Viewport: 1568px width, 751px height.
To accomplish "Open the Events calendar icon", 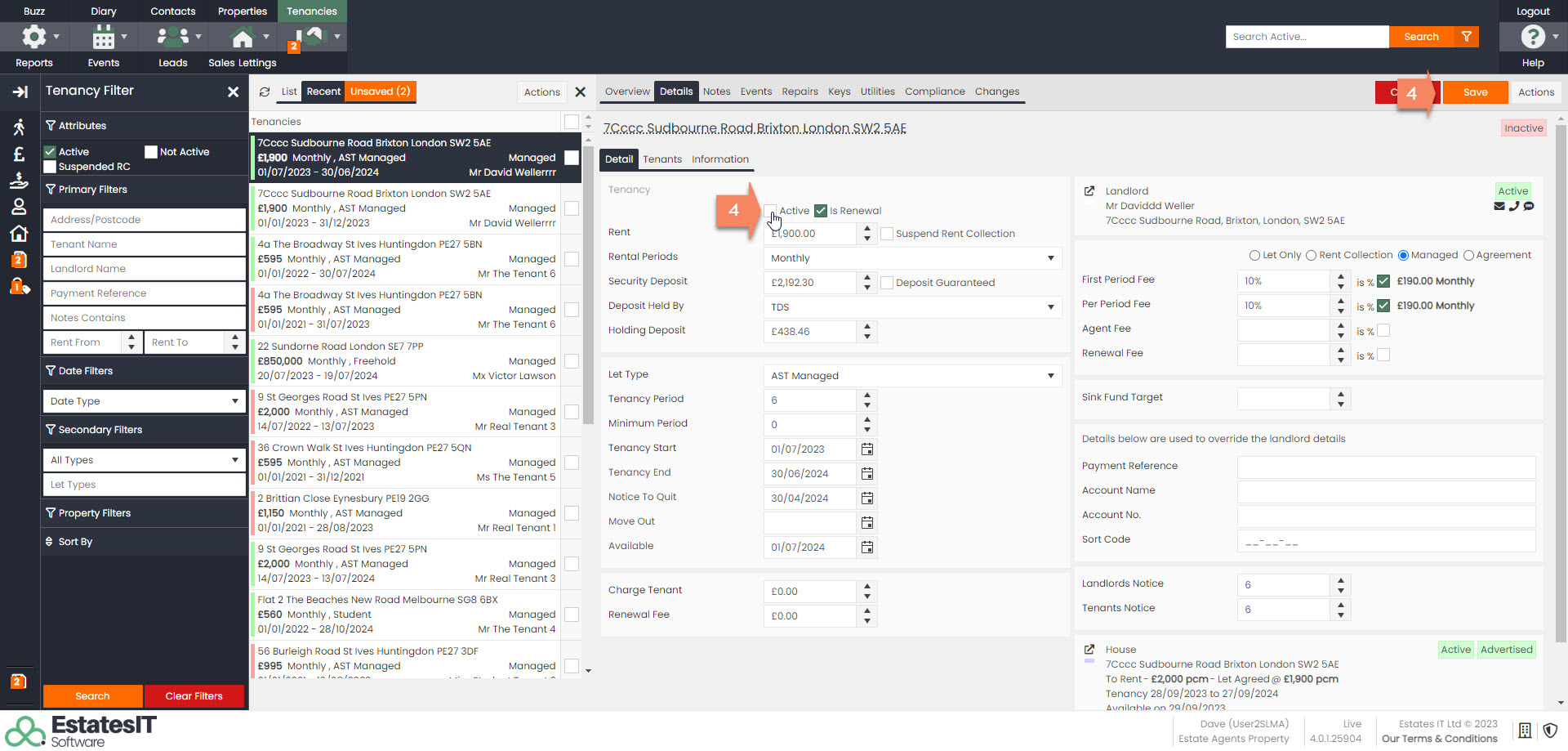I will (104, 37).
